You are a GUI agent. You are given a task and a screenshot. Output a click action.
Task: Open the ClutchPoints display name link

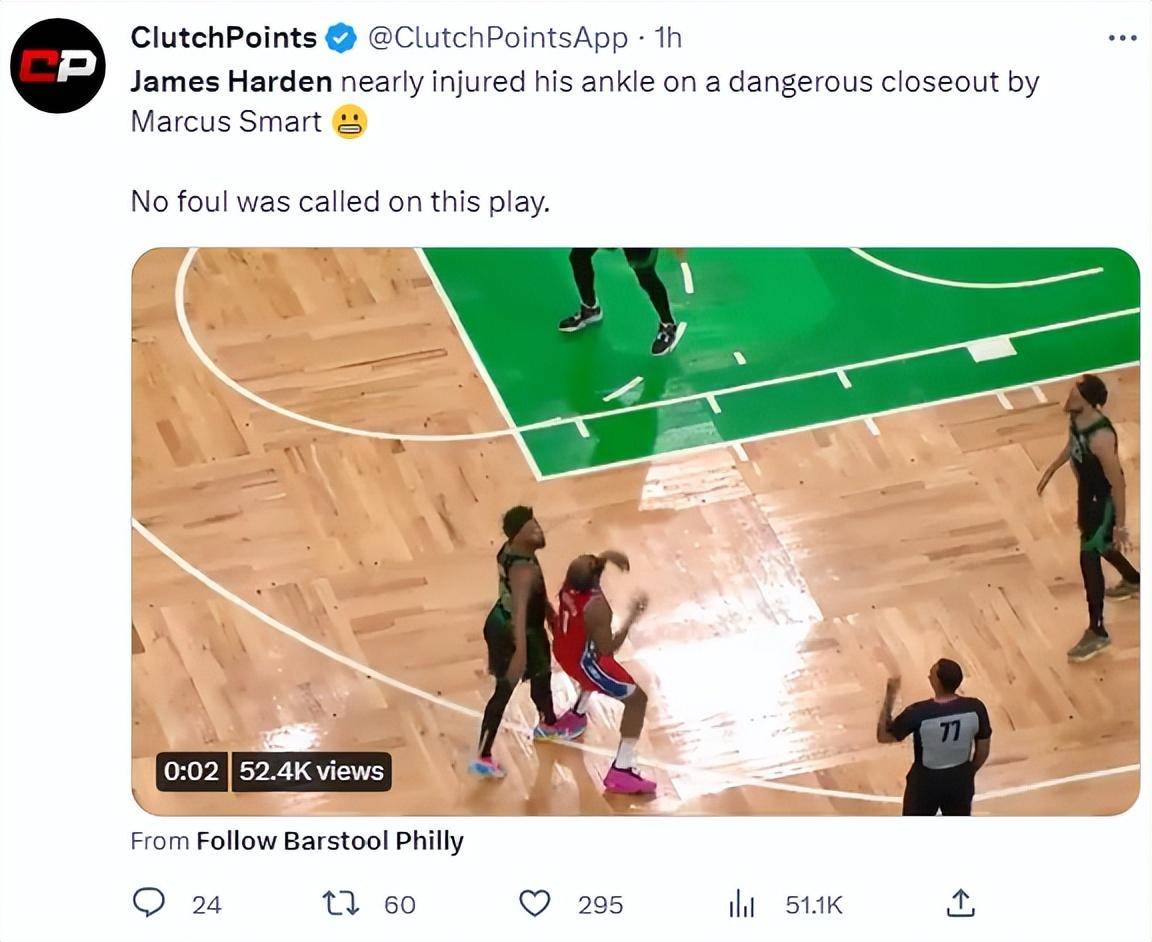coord(223,37)
